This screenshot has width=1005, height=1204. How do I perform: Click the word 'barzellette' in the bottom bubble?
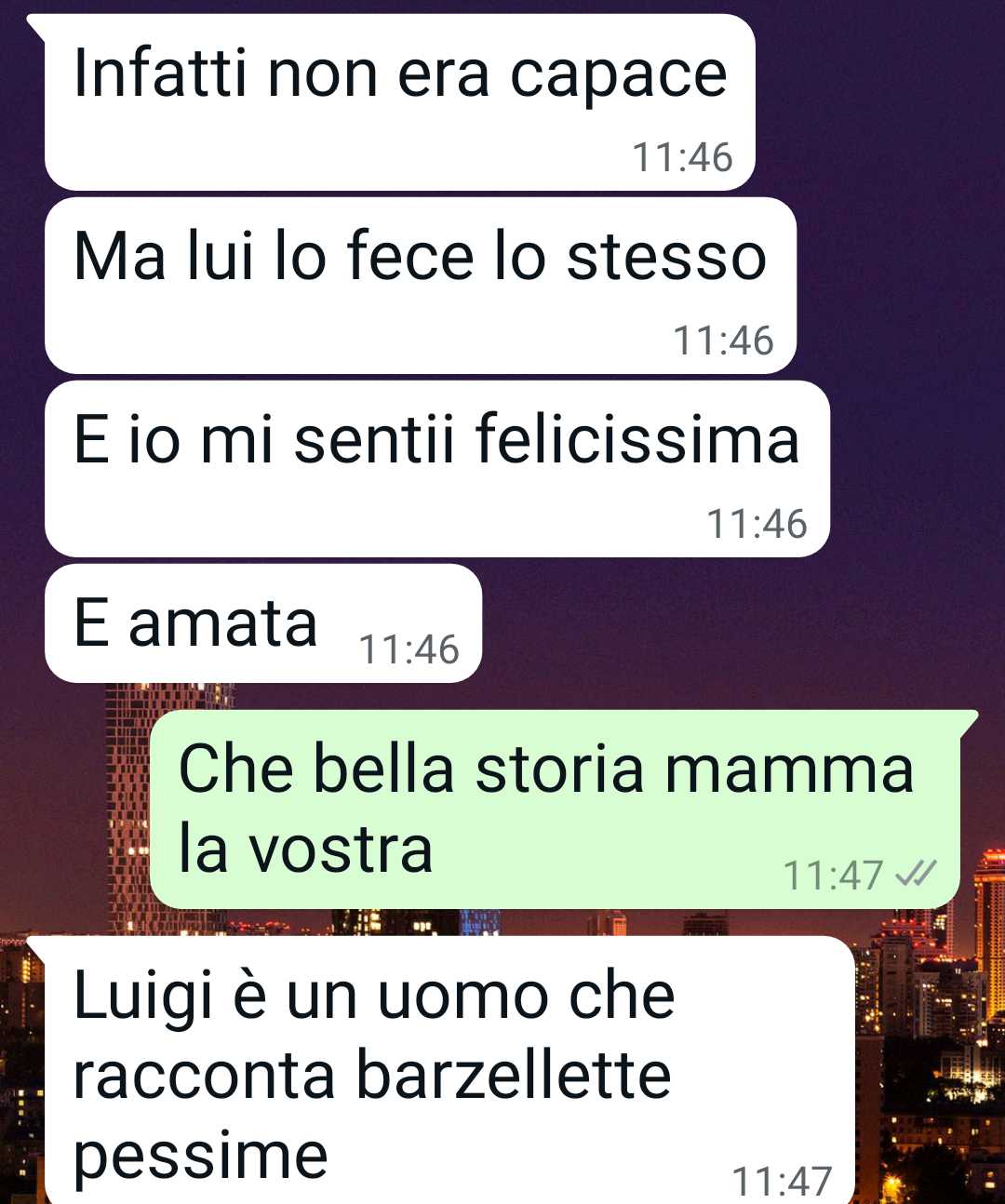[514, 1076]
